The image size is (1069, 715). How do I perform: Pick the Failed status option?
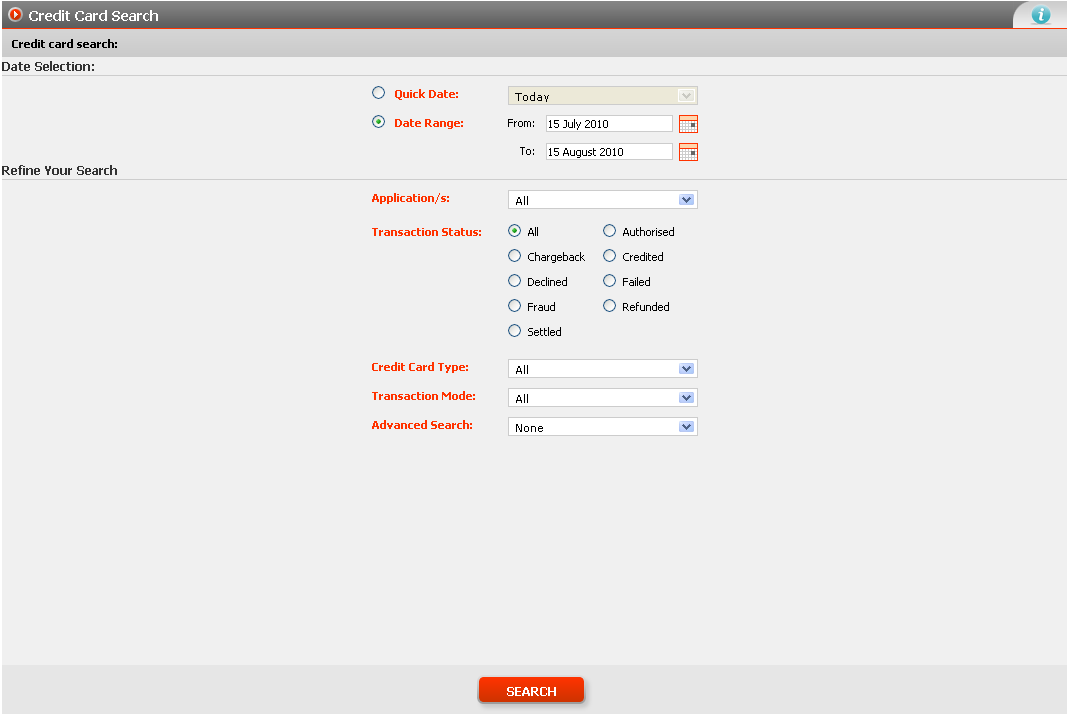click(609, 281)
